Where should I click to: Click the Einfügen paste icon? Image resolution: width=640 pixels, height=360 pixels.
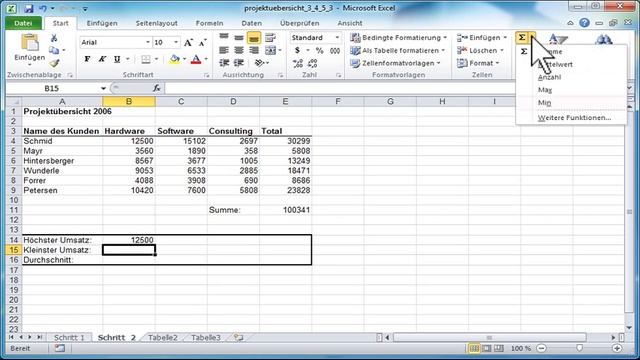[29, 43]
